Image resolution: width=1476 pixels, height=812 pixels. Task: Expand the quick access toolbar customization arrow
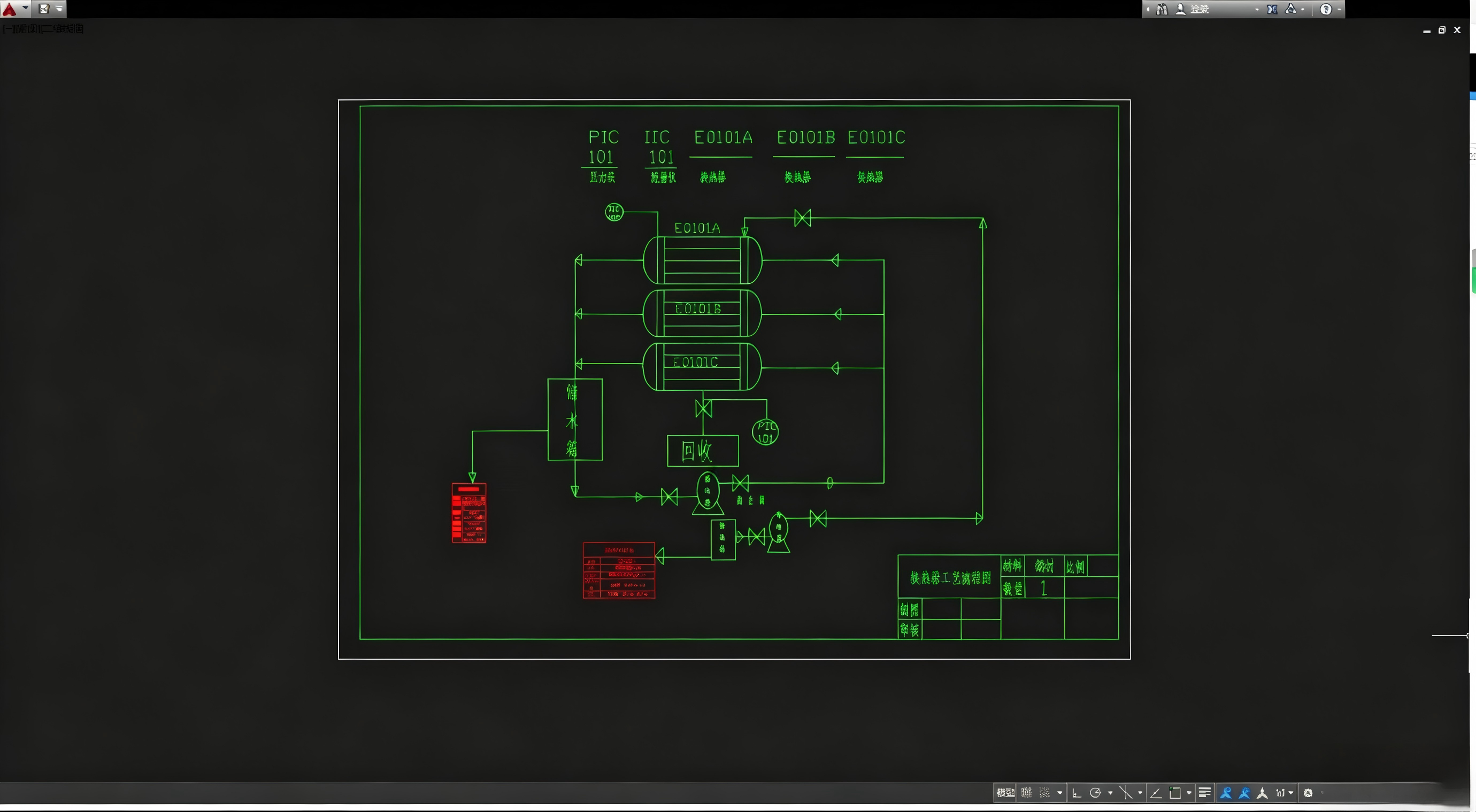point(59,9)
